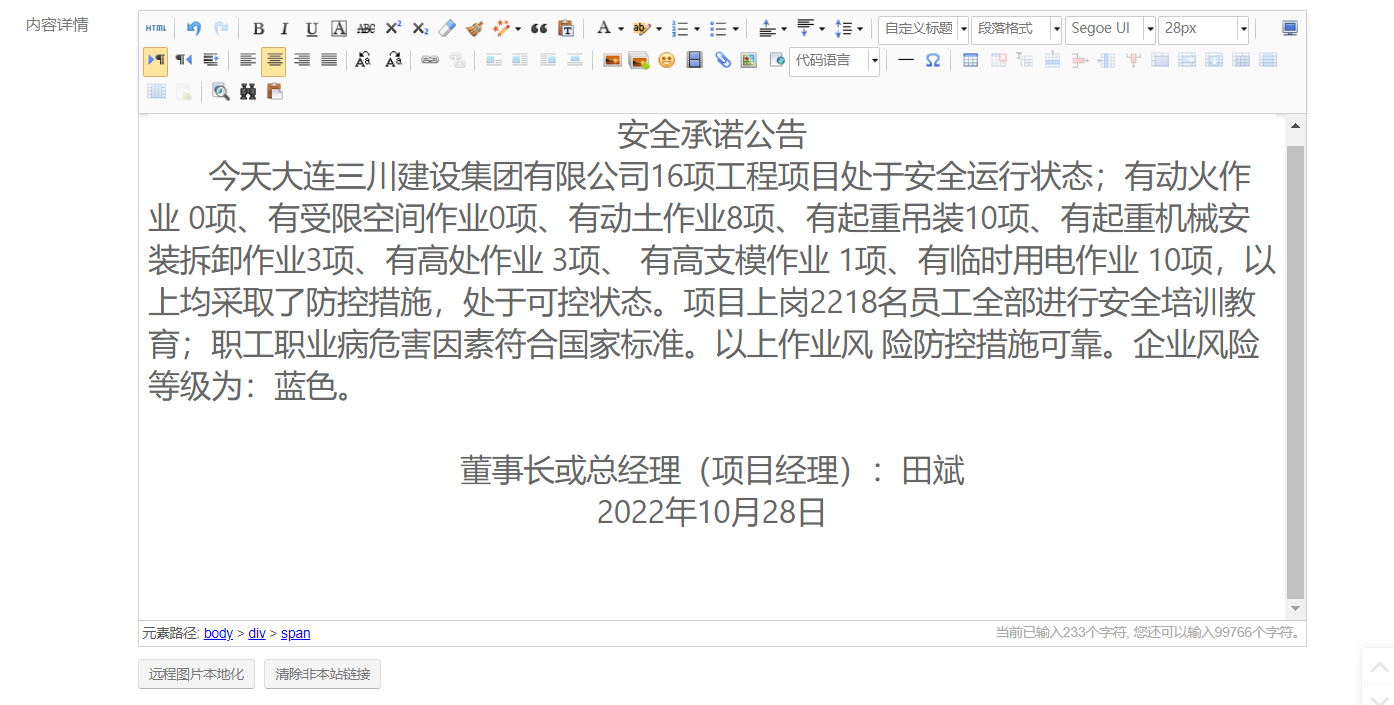
Task: Open the multiple image upload dialog
Action: (x=639, y=60)
